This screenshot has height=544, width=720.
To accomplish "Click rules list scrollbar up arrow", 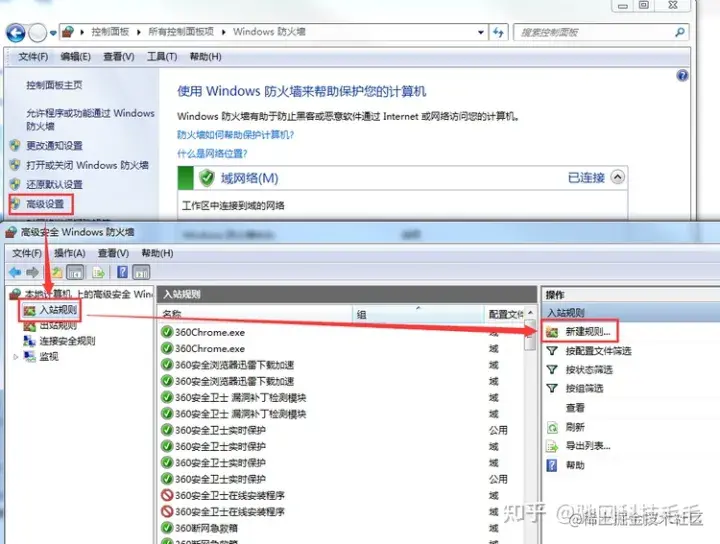I will coord(531,313).
